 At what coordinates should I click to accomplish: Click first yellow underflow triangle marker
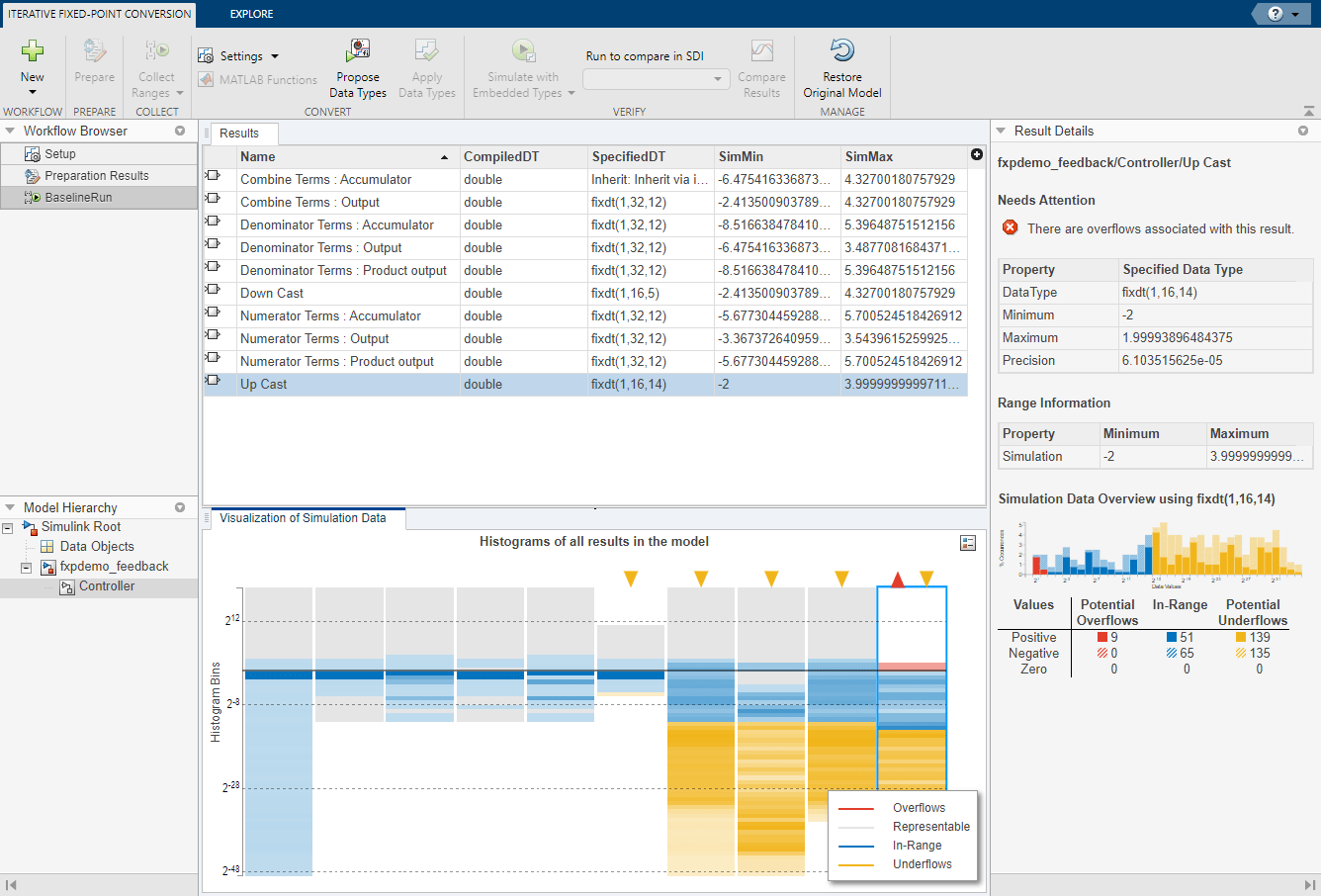(x=631, y=579)
